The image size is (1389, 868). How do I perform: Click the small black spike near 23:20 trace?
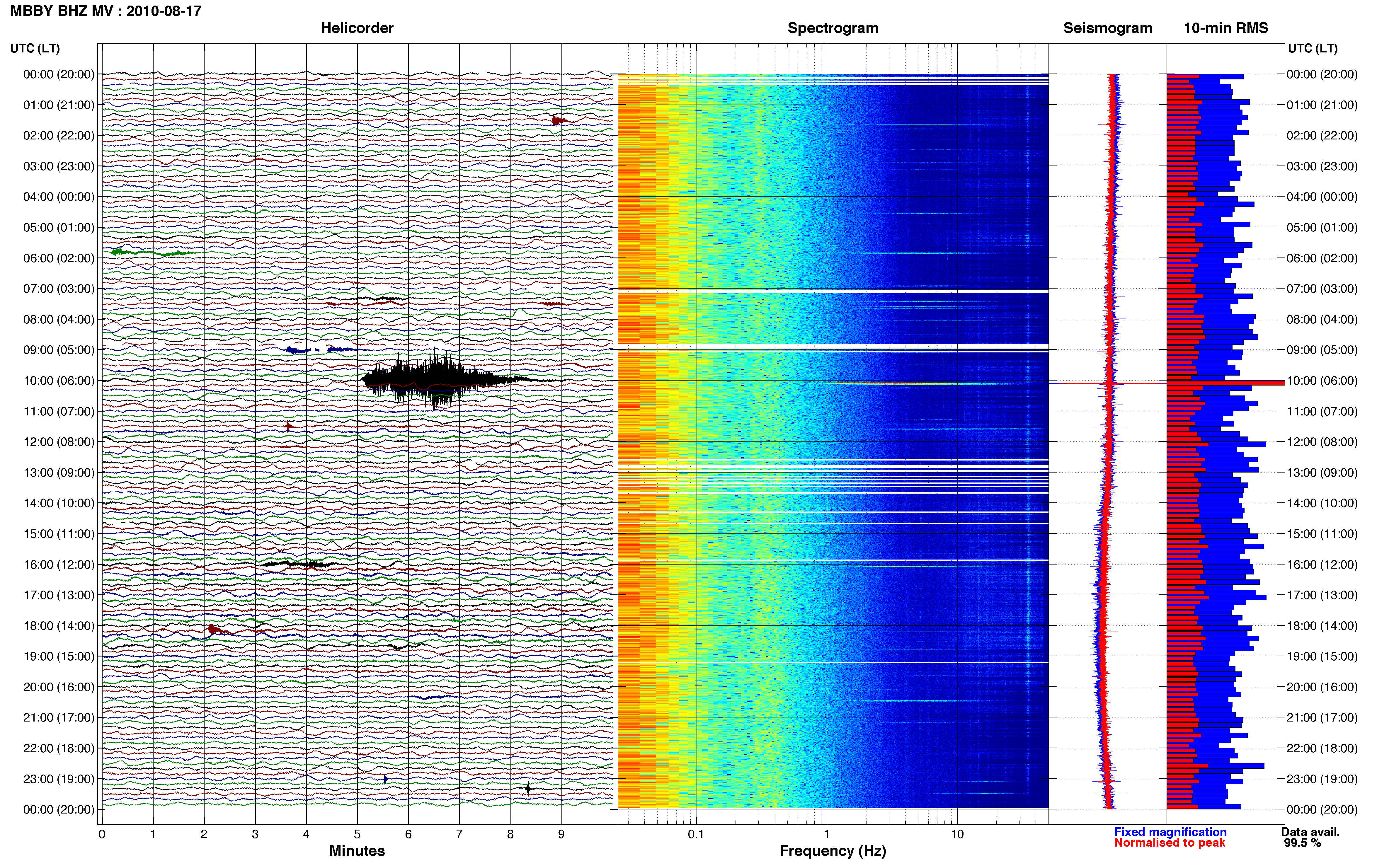pyautogui.click(x=528, y=789)
